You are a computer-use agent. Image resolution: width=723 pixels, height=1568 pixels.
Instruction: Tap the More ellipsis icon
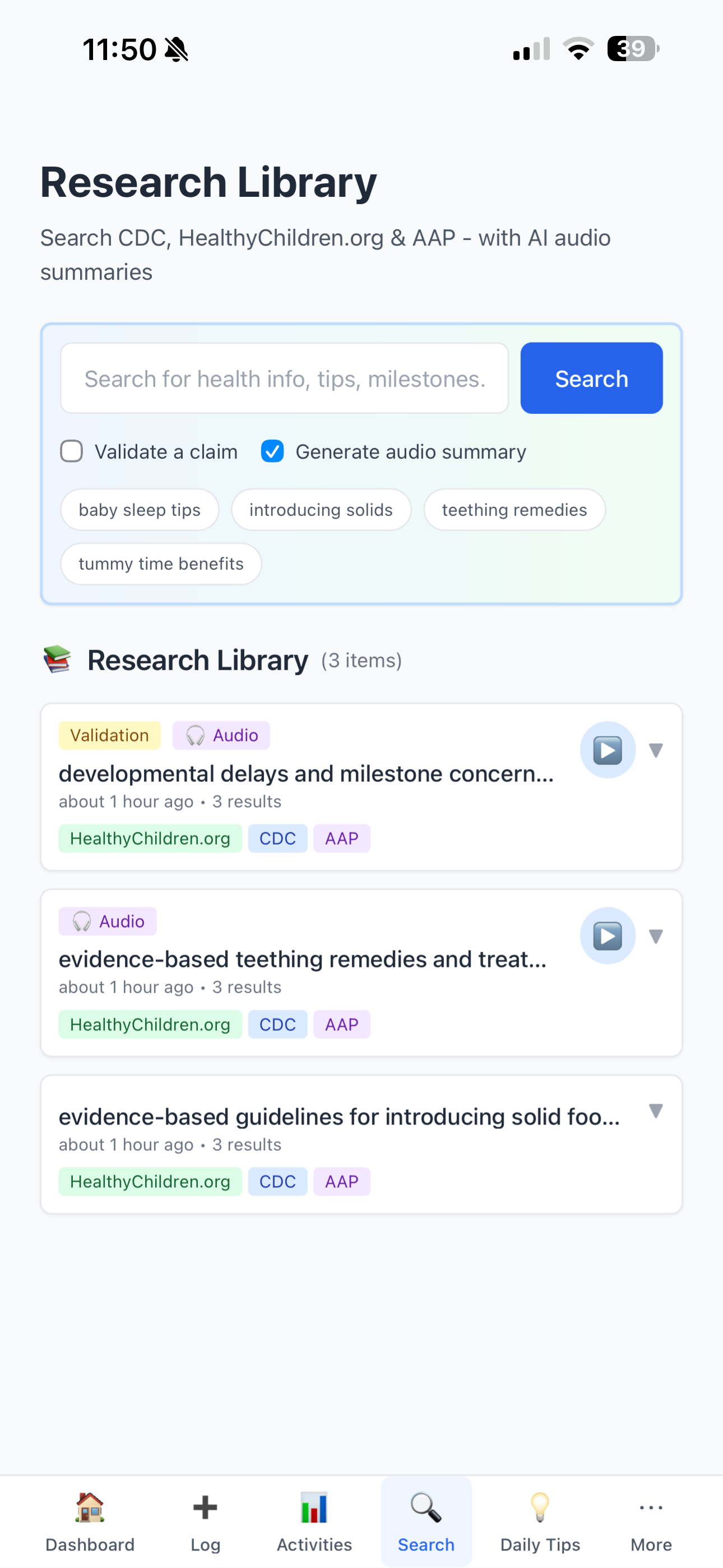click(x=651, y=1508)
